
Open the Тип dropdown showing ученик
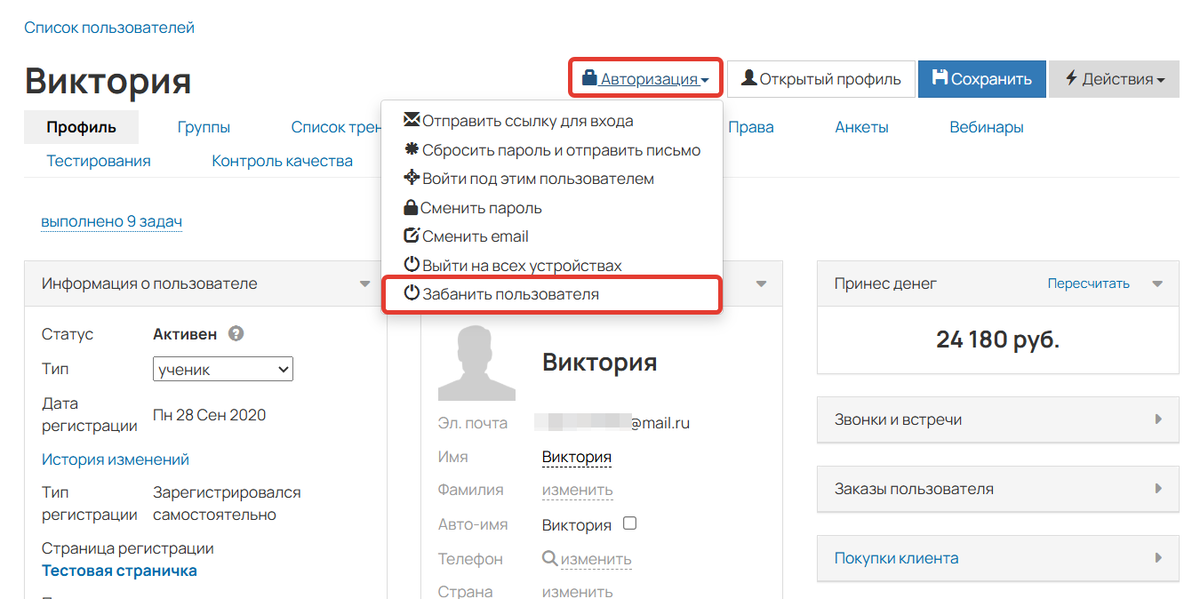coord(222,368)
